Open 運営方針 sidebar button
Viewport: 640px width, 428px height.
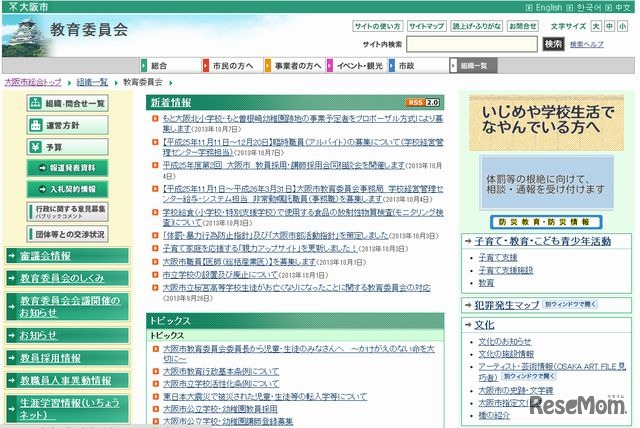(x=67, y=125)
